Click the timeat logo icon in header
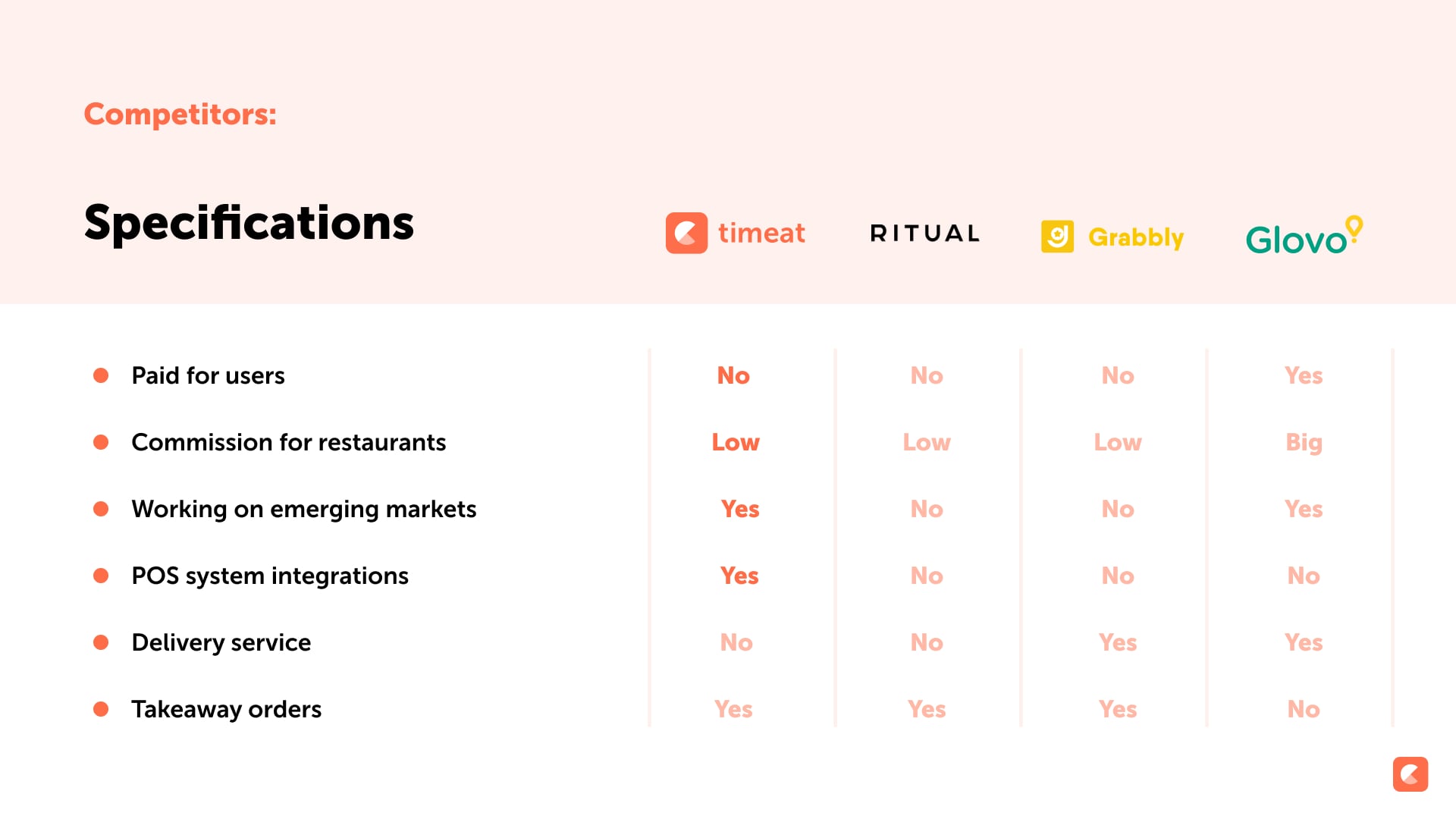This screenshot has height=819, width=1456. [686, 233]
